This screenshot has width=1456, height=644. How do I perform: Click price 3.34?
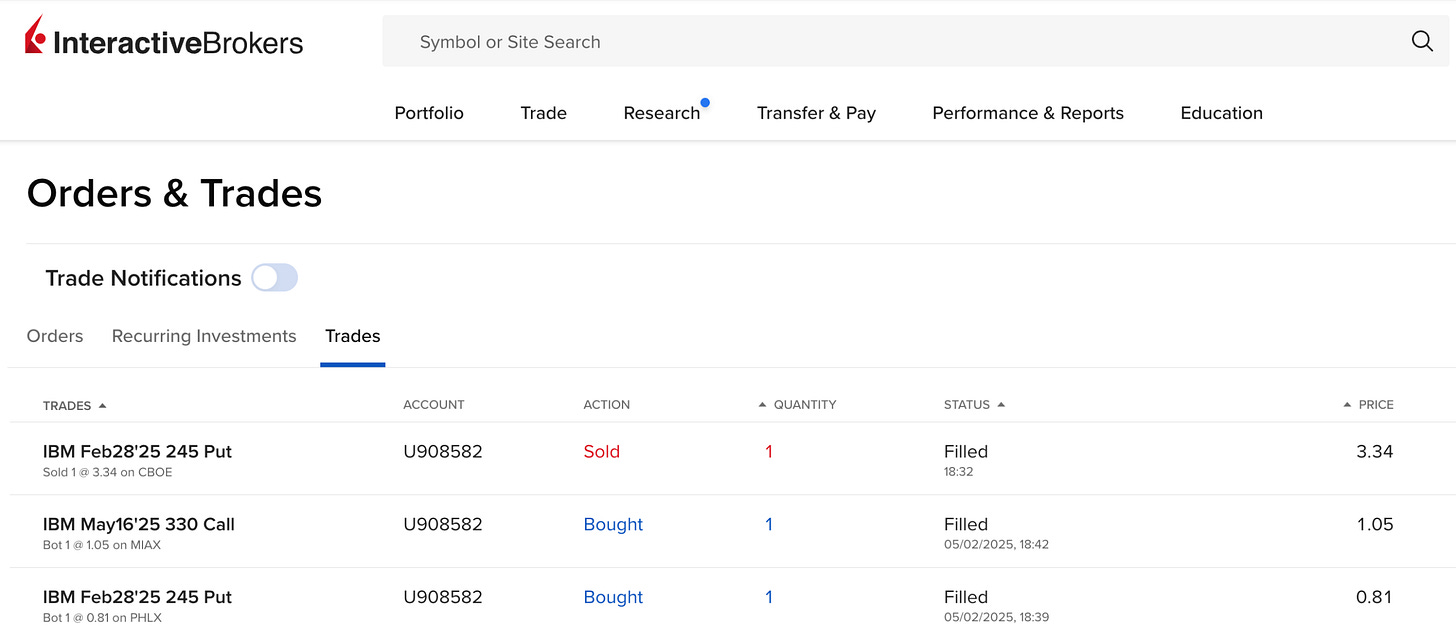tap(1374, 451)
